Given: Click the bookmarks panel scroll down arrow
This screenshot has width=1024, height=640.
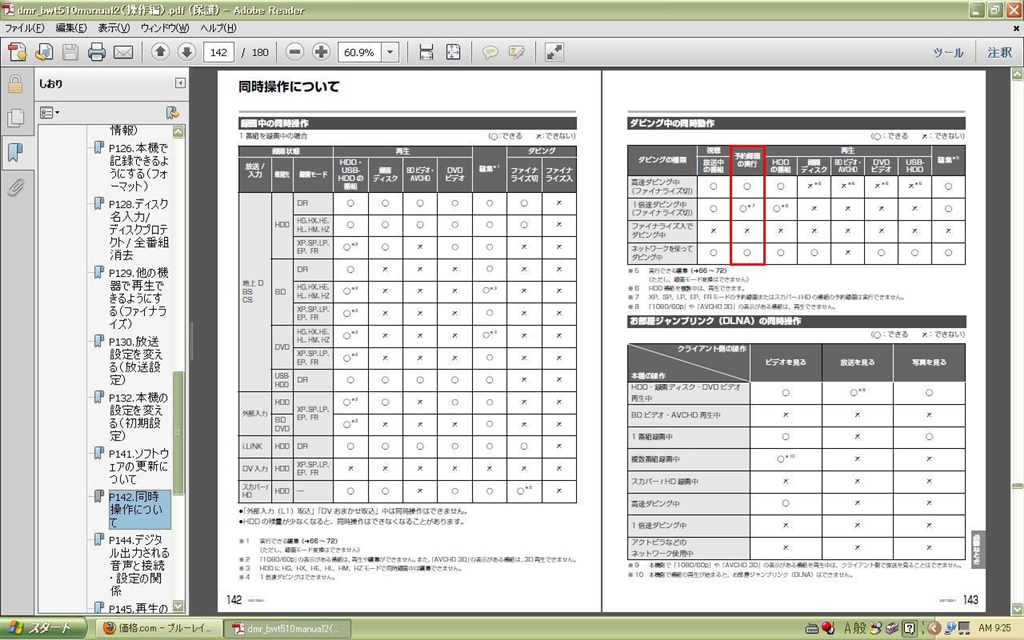Looking at the screenshot, I should click(178, 607).
